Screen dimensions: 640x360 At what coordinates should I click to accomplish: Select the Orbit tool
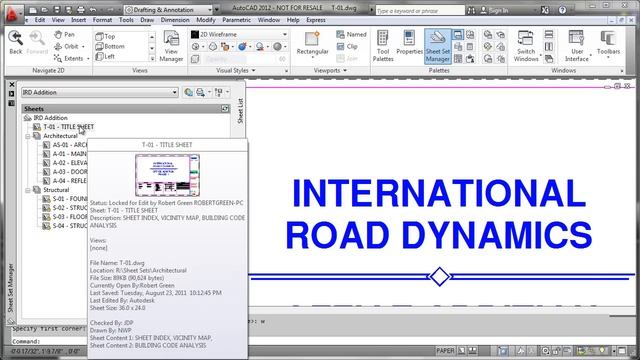pos(66,47)
